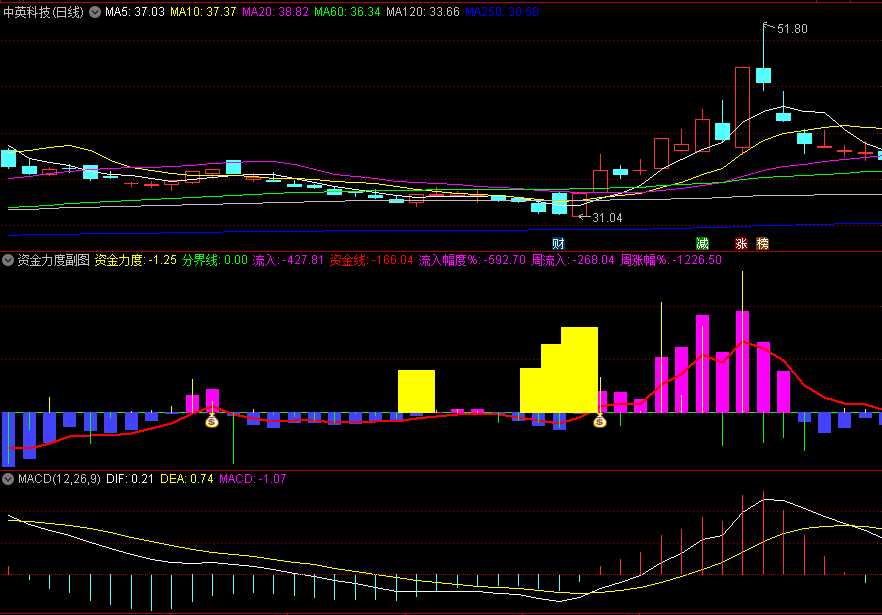The width and height of the screenshot is (882, 615).
Task: Expand the 中英科技(日线) main chart dropdown
Action: [95, 12]
